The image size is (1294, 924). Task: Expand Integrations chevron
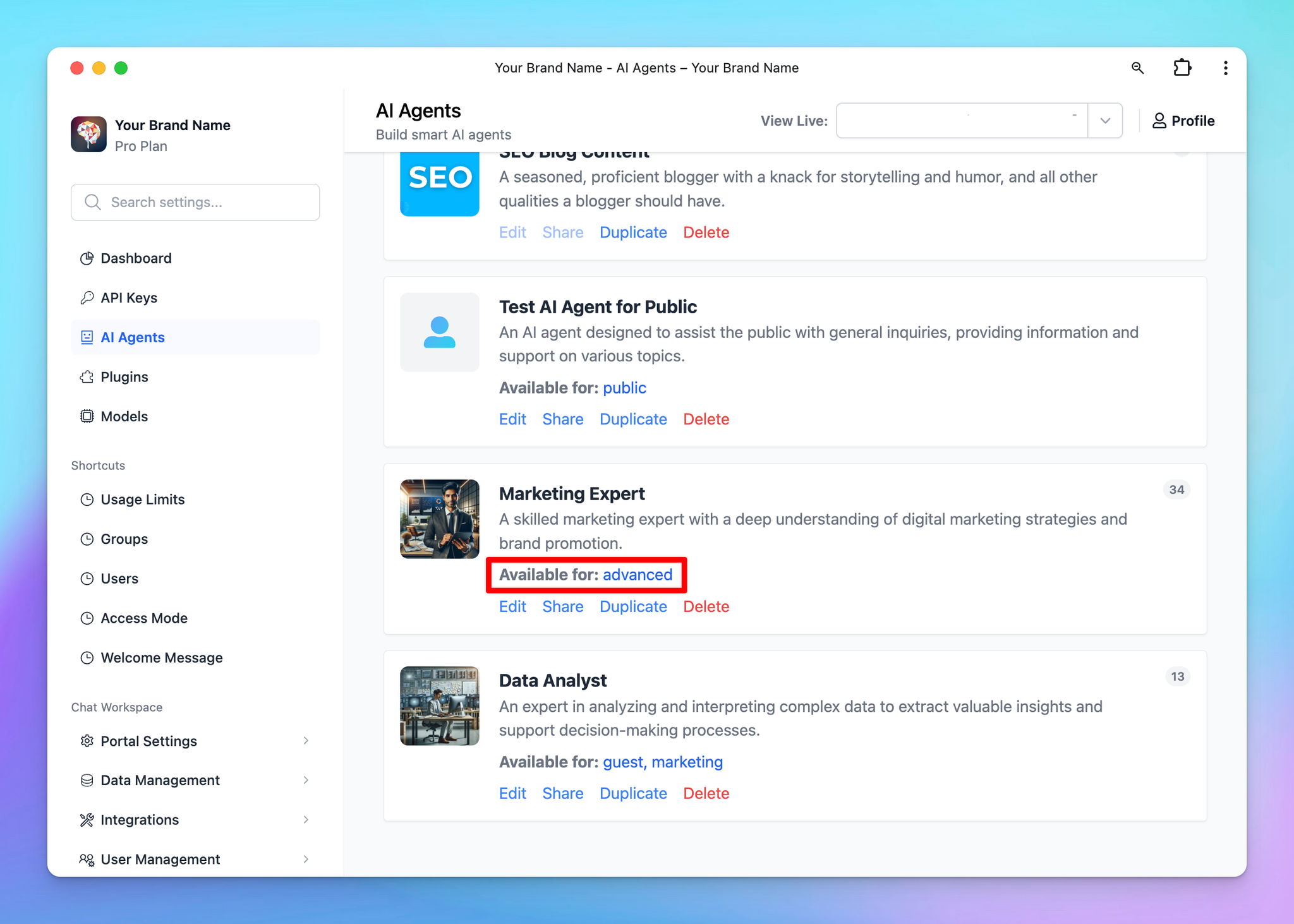pyautogui.click(x=306, y=820)
